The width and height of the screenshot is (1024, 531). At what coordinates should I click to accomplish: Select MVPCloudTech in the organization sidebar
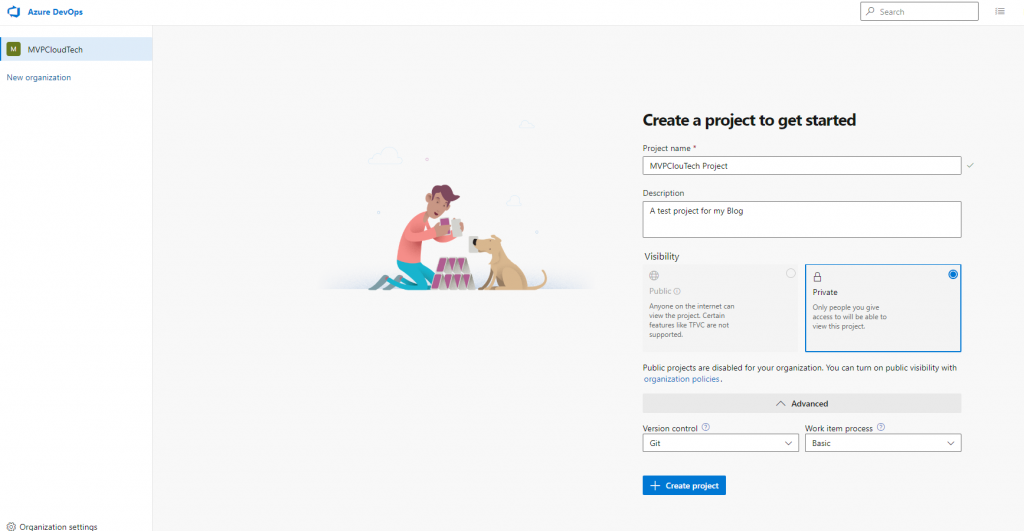coord(55,49)
